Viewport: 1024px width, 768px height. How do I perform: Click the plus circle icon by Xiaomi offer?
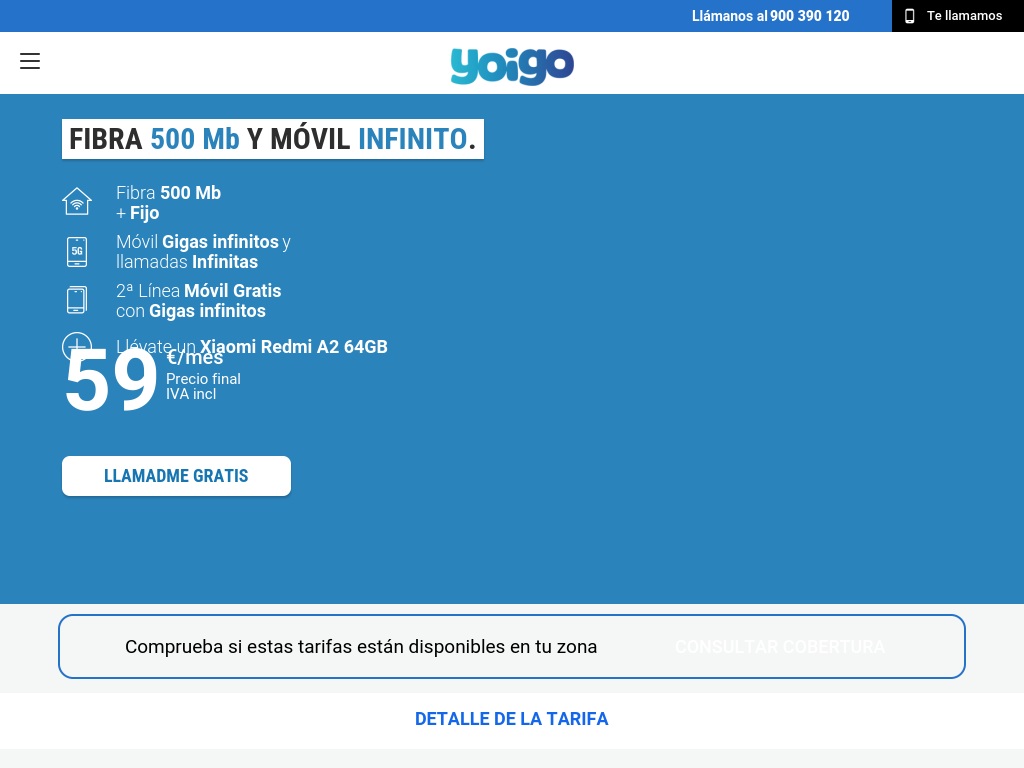(x=77, y=345)
